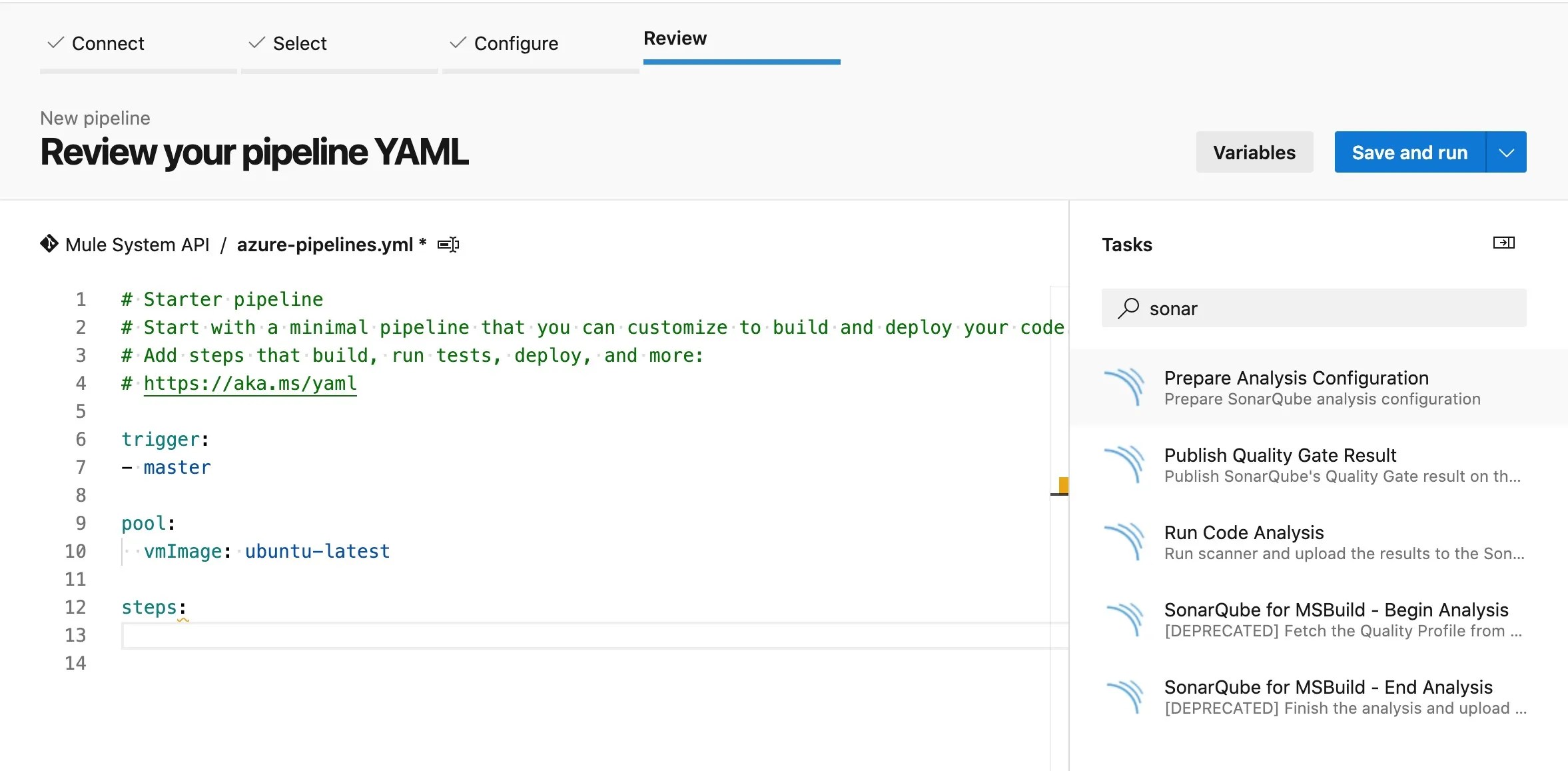Collapse the Tasks panel with arrow icon
1568x771 pixels.
click(1503, 243)
